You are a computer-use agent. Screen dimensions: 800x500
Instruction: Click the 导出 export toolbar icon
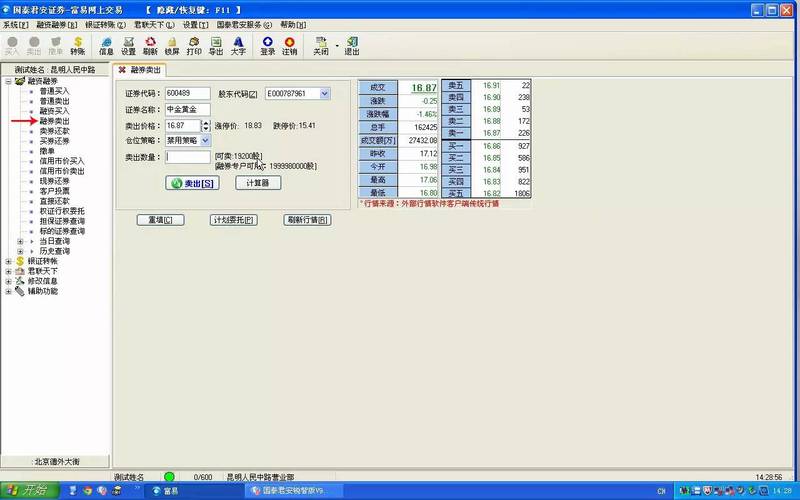click(216, 46)
